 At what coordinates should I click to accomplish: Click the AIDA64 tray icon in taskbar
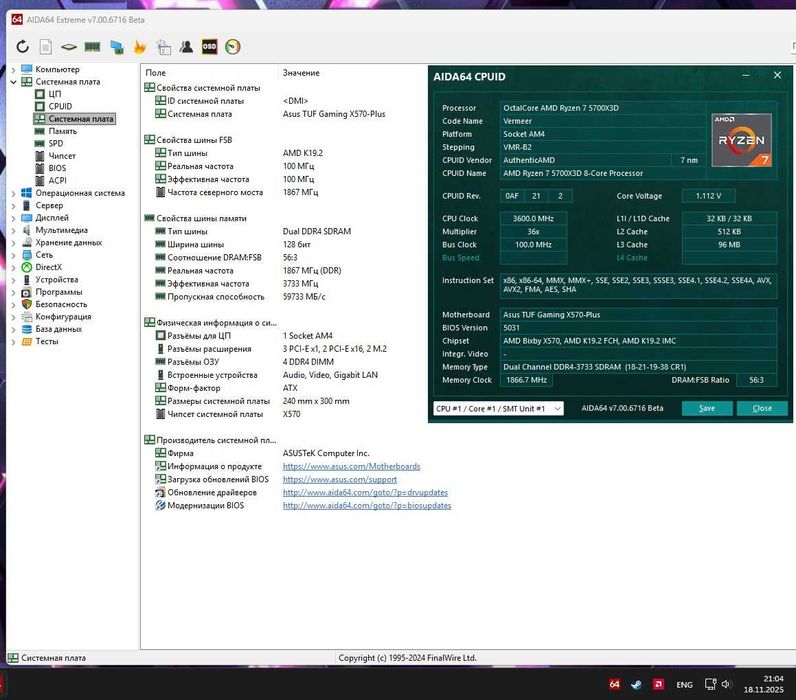[614, 684]
